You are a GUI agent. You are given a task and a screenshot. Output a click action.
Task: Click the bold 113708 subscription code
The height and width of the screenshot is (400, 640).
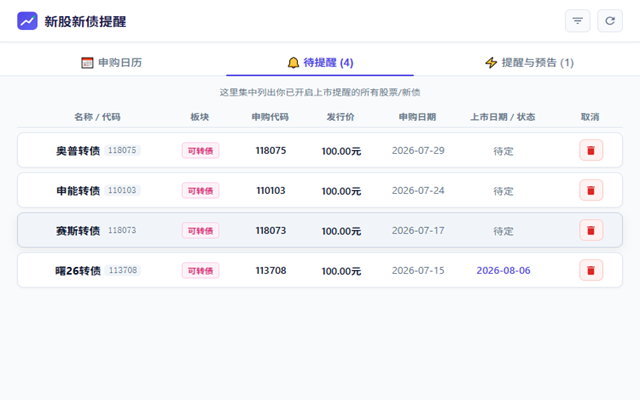(271, 271)
